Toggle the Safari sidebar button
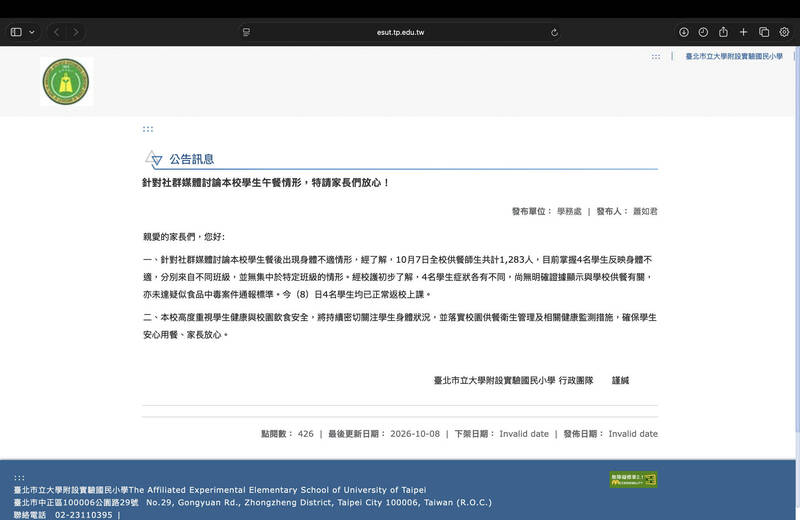800x520 pixels. pos(16,32)
